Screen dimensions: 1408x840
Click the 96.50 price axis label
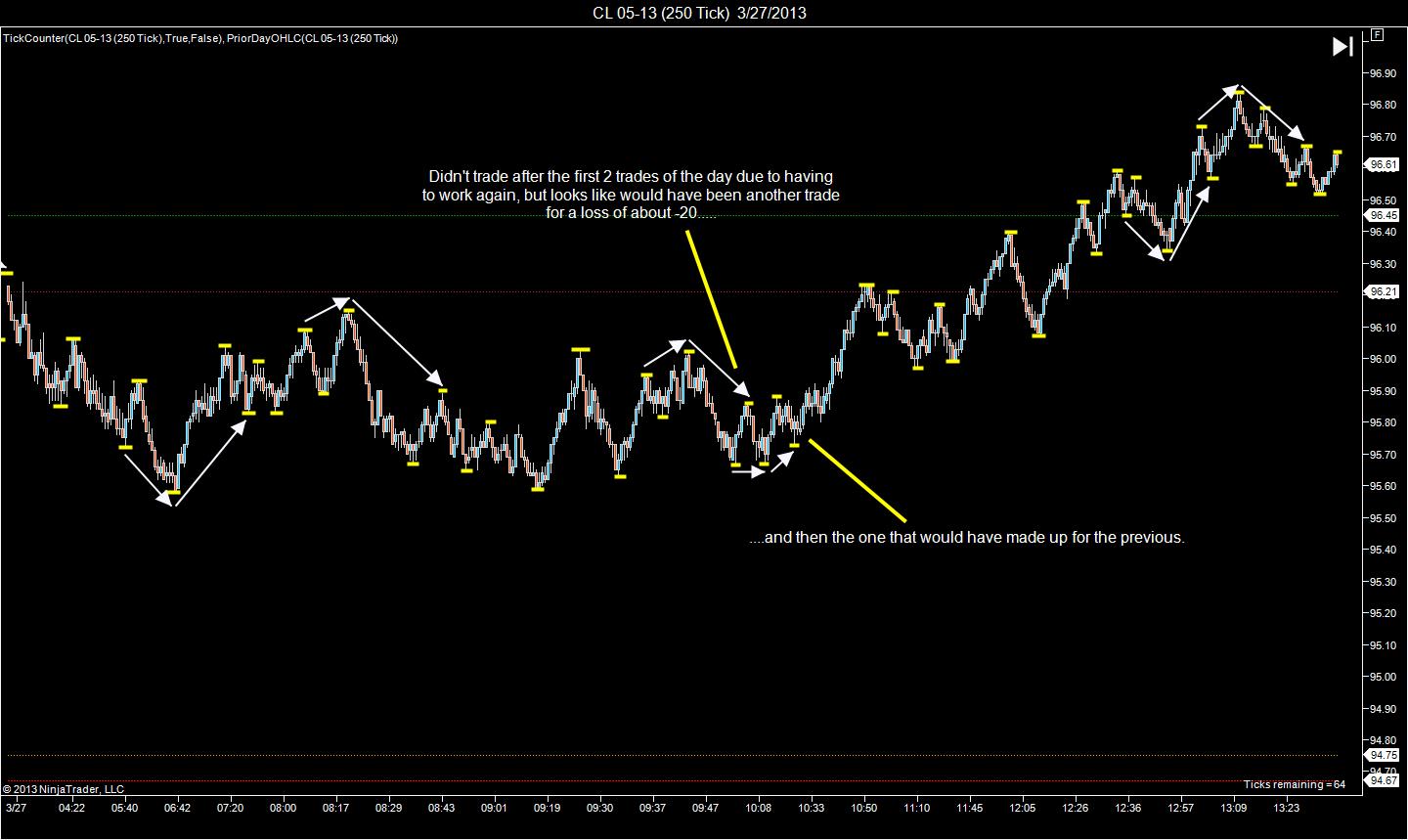click(x=1383, y=199)
